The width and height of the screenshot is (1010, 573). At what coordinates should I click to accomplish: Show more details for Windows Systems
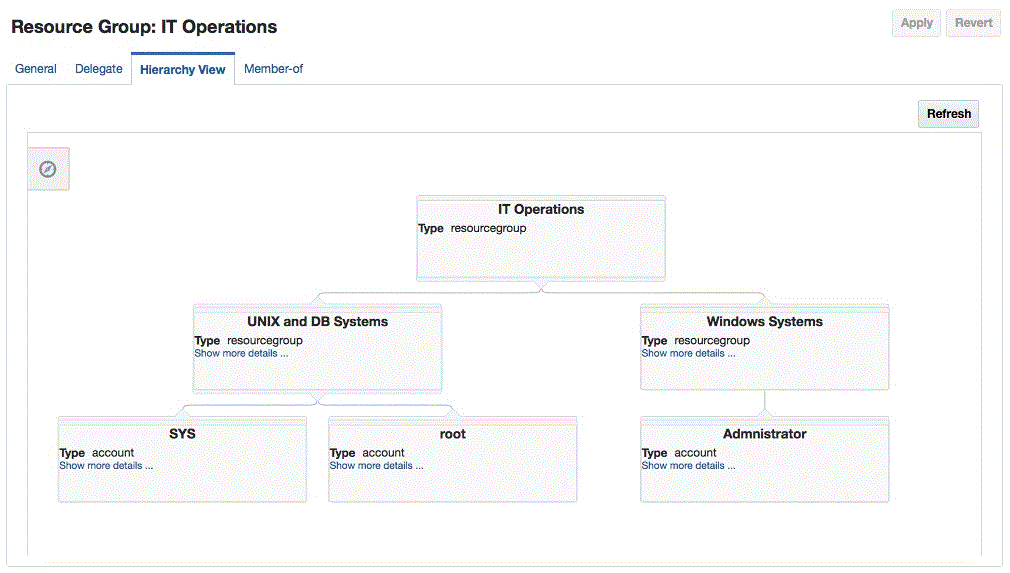click(x=688, y=353)
